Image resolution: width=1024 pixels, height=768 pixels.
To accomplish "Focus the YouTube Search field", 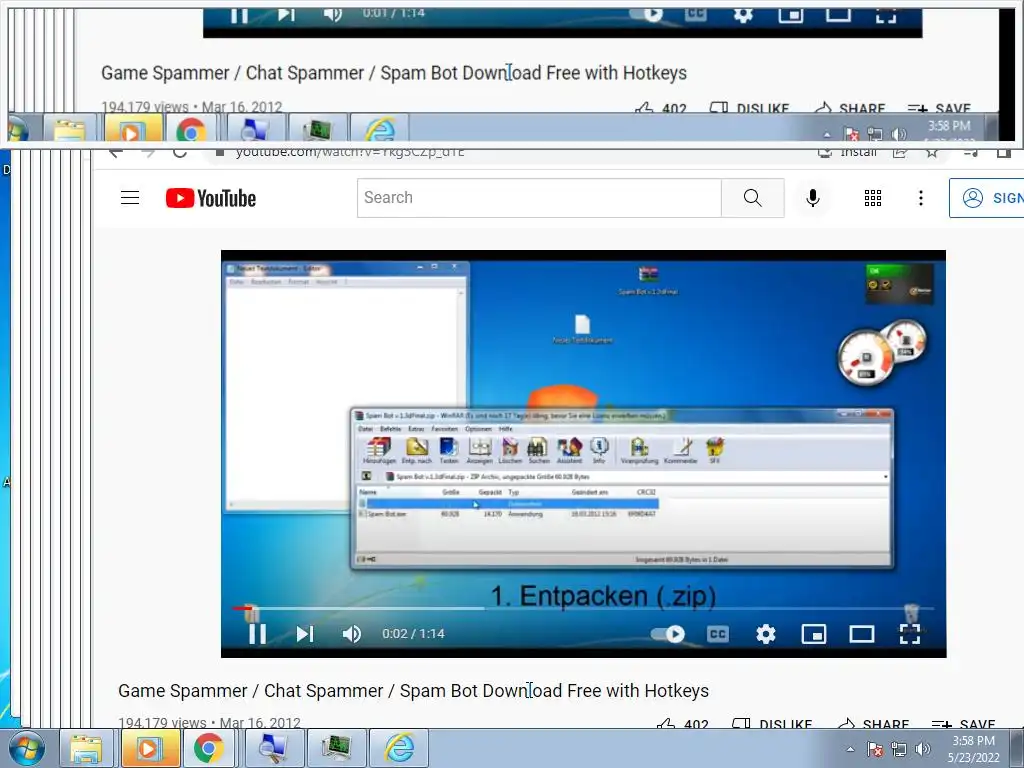I will 539,198.
